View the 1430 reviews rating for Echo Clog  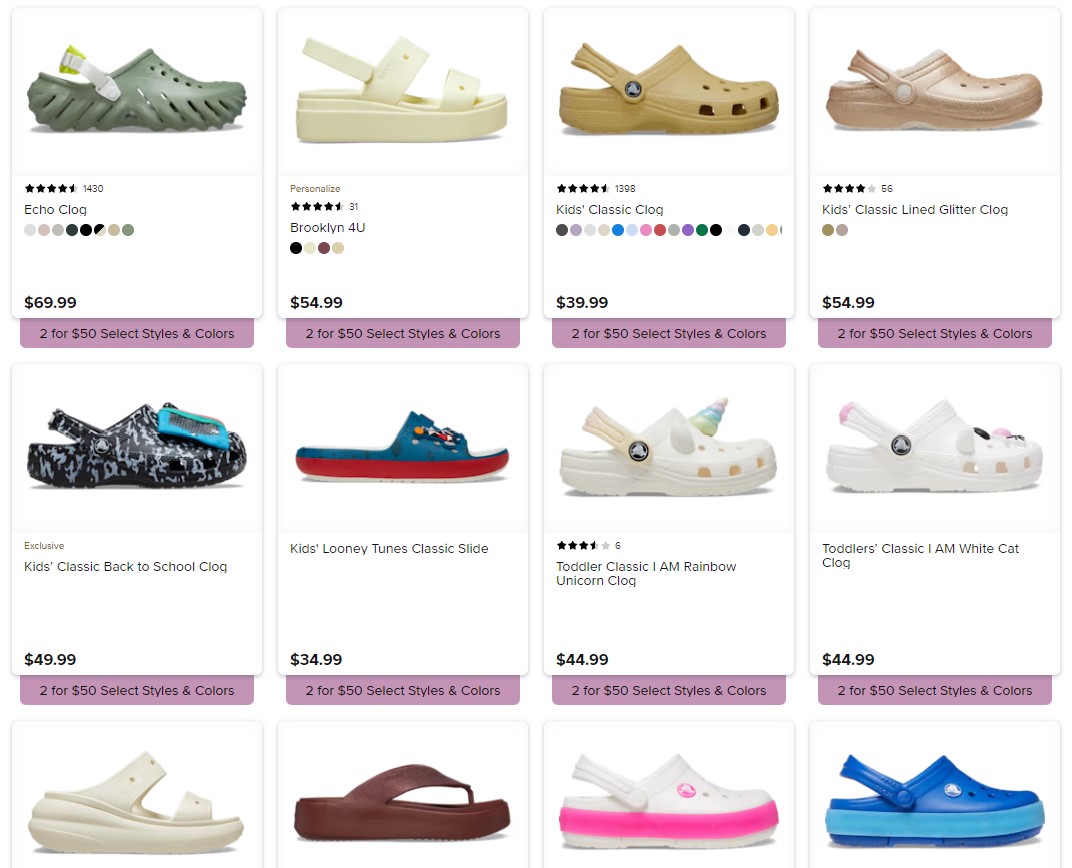(x=64, y=189)
